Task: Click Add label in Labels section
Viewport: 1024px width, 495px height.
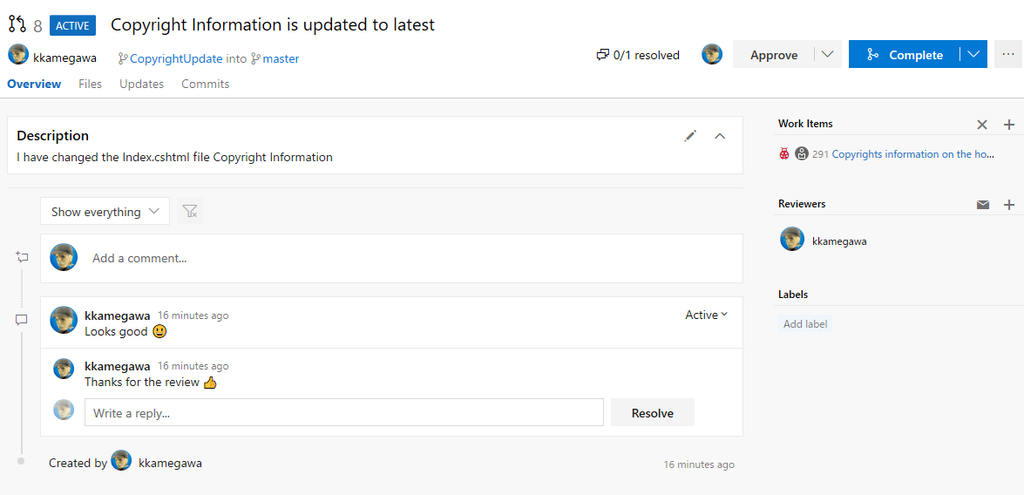Action: pyautogui.click(x=805, y=324)
